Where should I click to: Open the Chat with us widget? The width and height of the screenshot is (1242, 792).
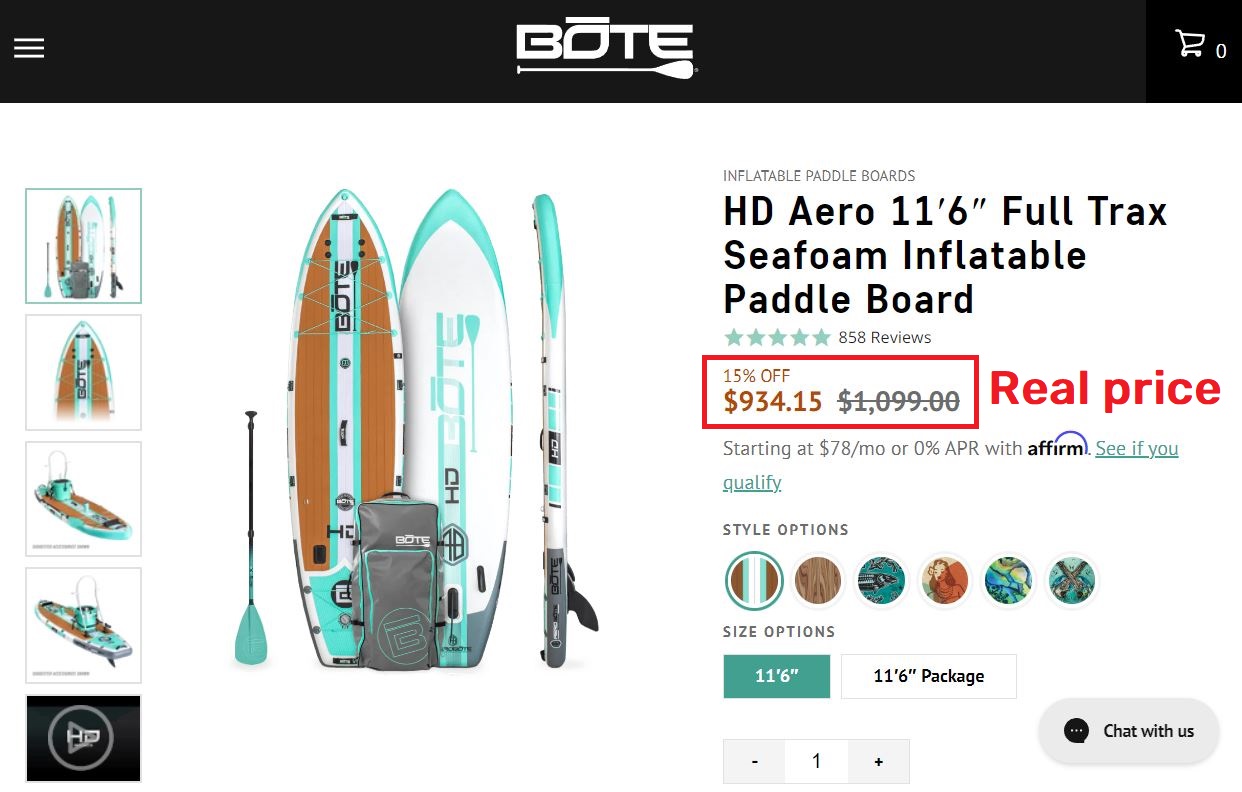1128,731
